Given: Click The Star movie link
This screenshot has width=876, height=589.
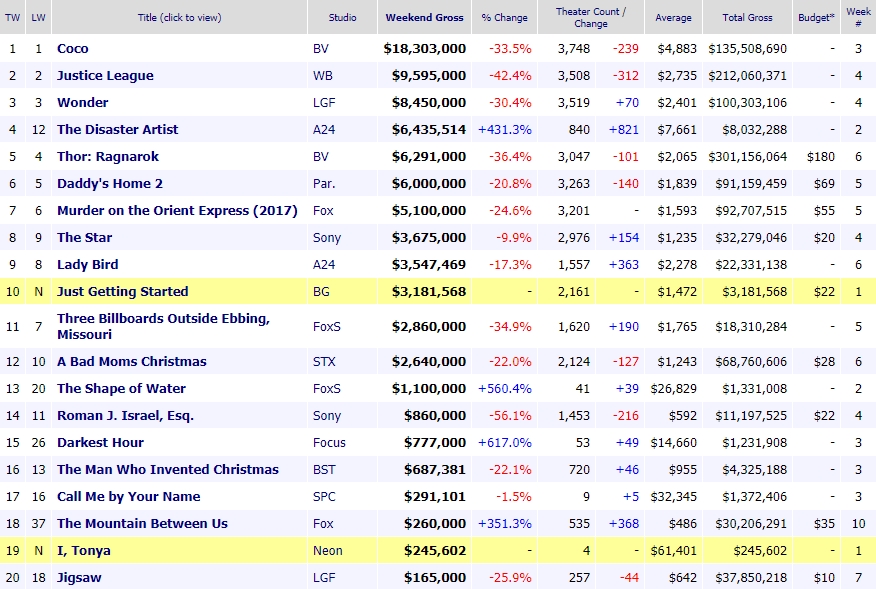Looking at the screenshot, I should pos(84,238).
